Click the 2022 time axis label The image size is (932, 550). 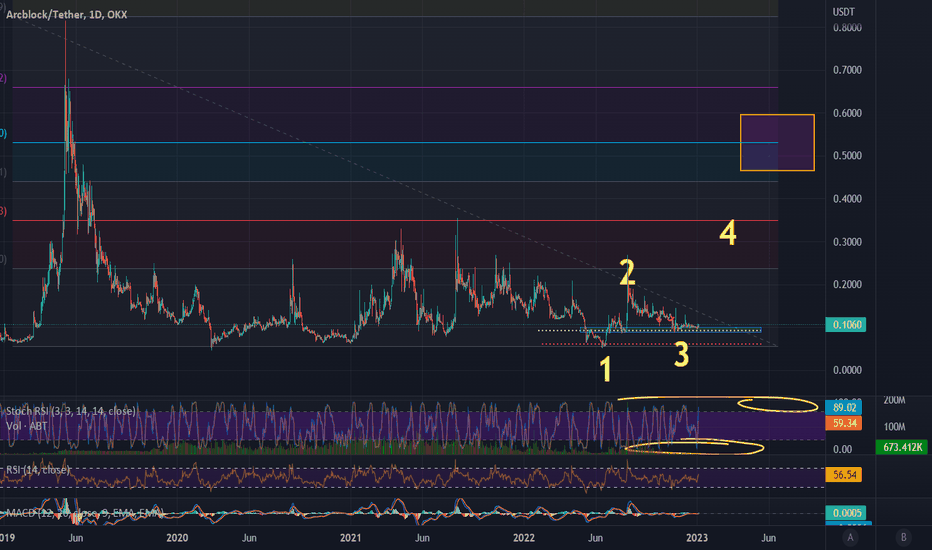click(524, 538)
